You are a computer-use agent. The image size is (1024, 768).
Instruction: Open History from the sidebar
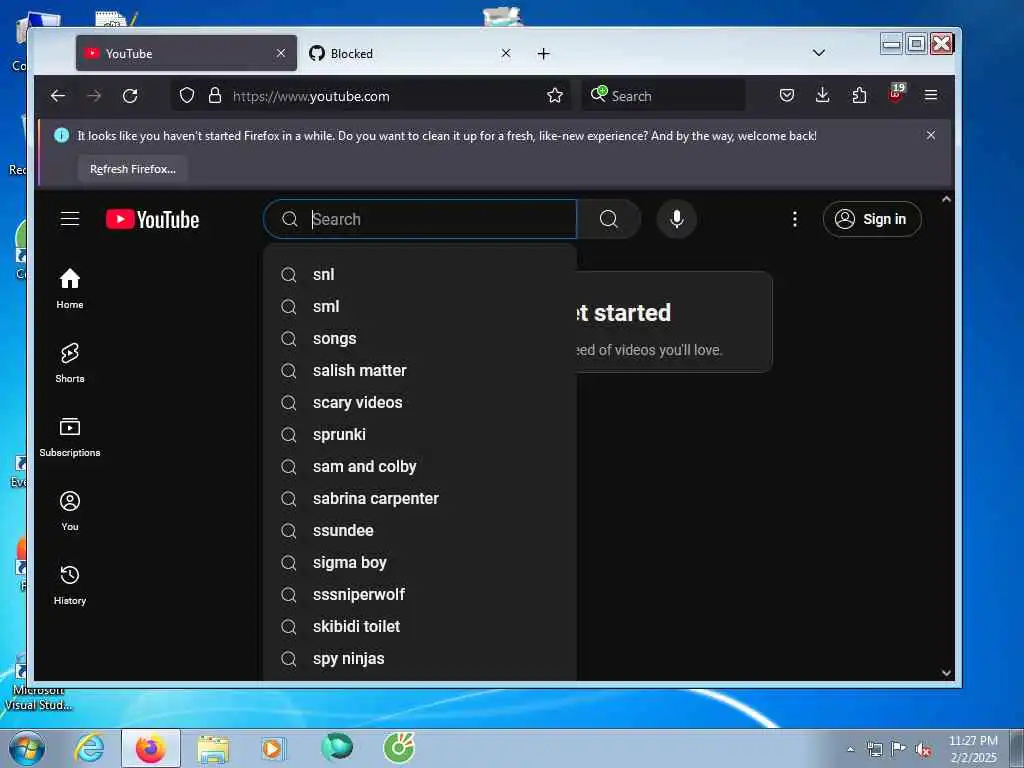coord(70,584)
